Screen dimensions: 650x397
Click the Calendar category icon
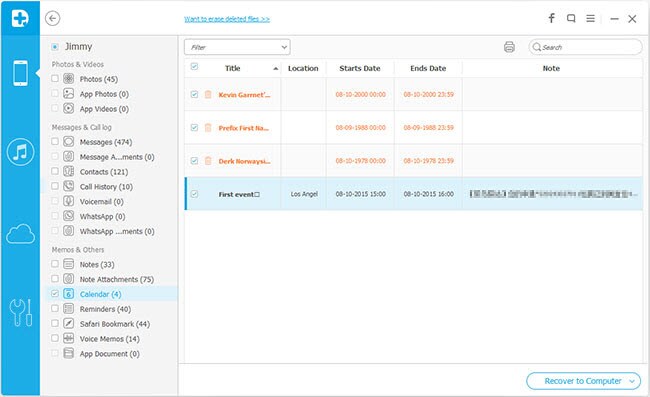coord(68,294)
